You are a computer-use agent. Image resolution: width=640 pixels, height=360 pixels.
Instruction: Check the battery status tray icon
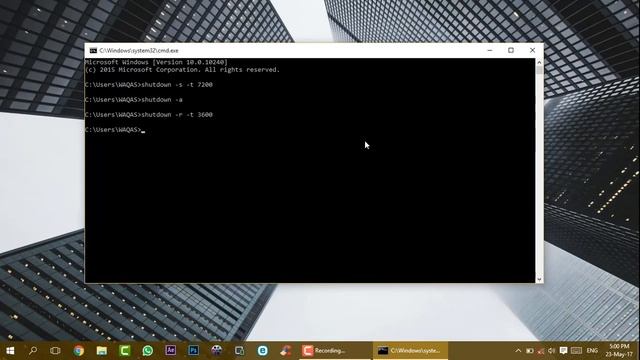point(529,351)
